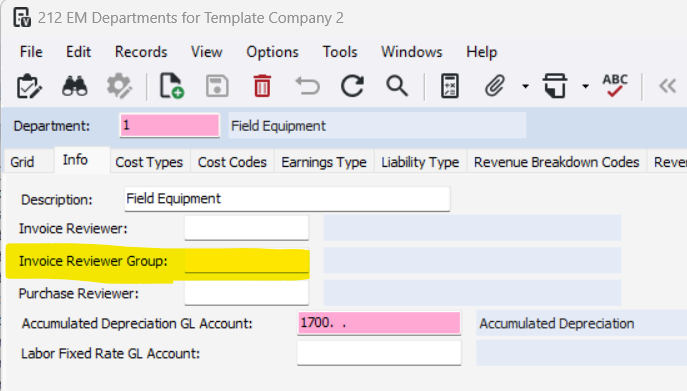Image resolution: width=687 pixels, height=391 pixels.
Task: Click the Purchase Reviewer input field
Action: point(247,293)
